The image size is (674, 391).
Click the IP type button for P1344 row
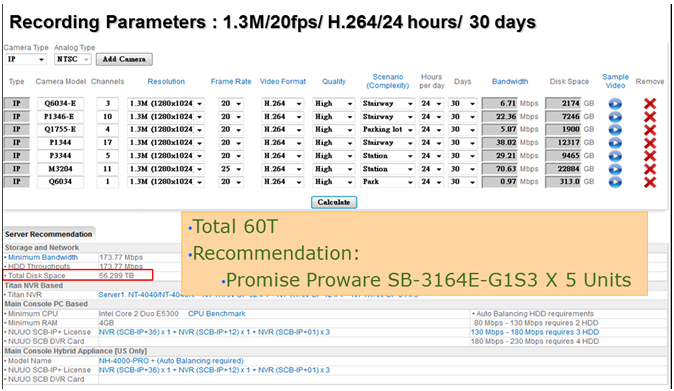pyautogui.click(x=17, y=143)
